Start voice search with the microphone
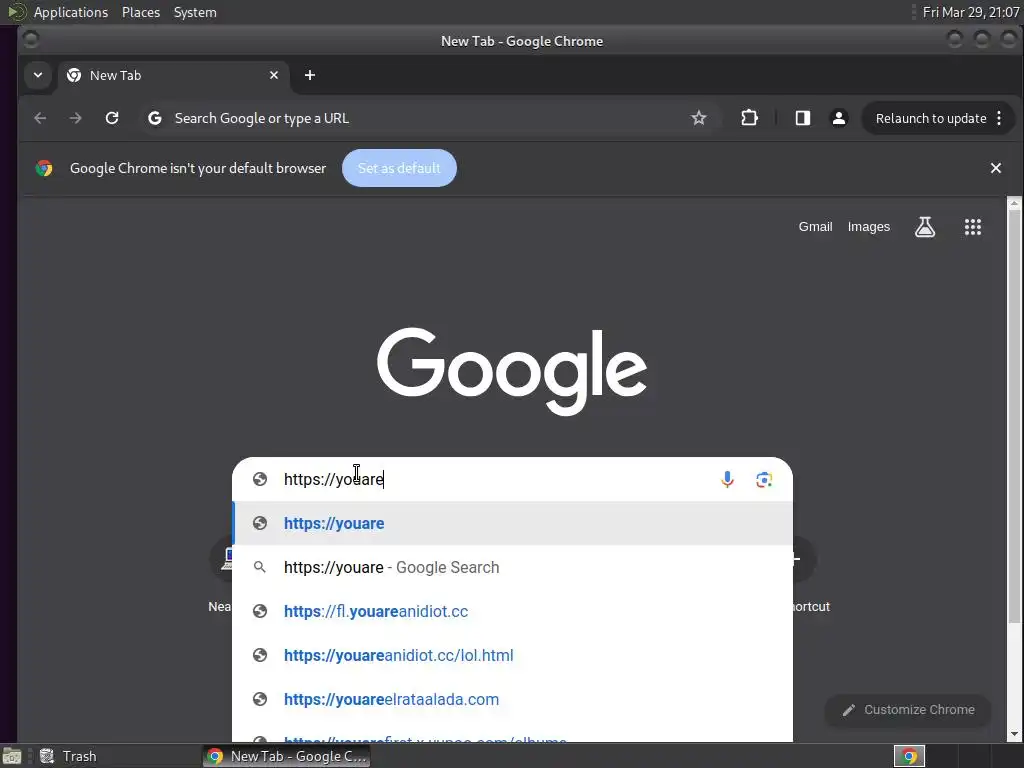 727,479
